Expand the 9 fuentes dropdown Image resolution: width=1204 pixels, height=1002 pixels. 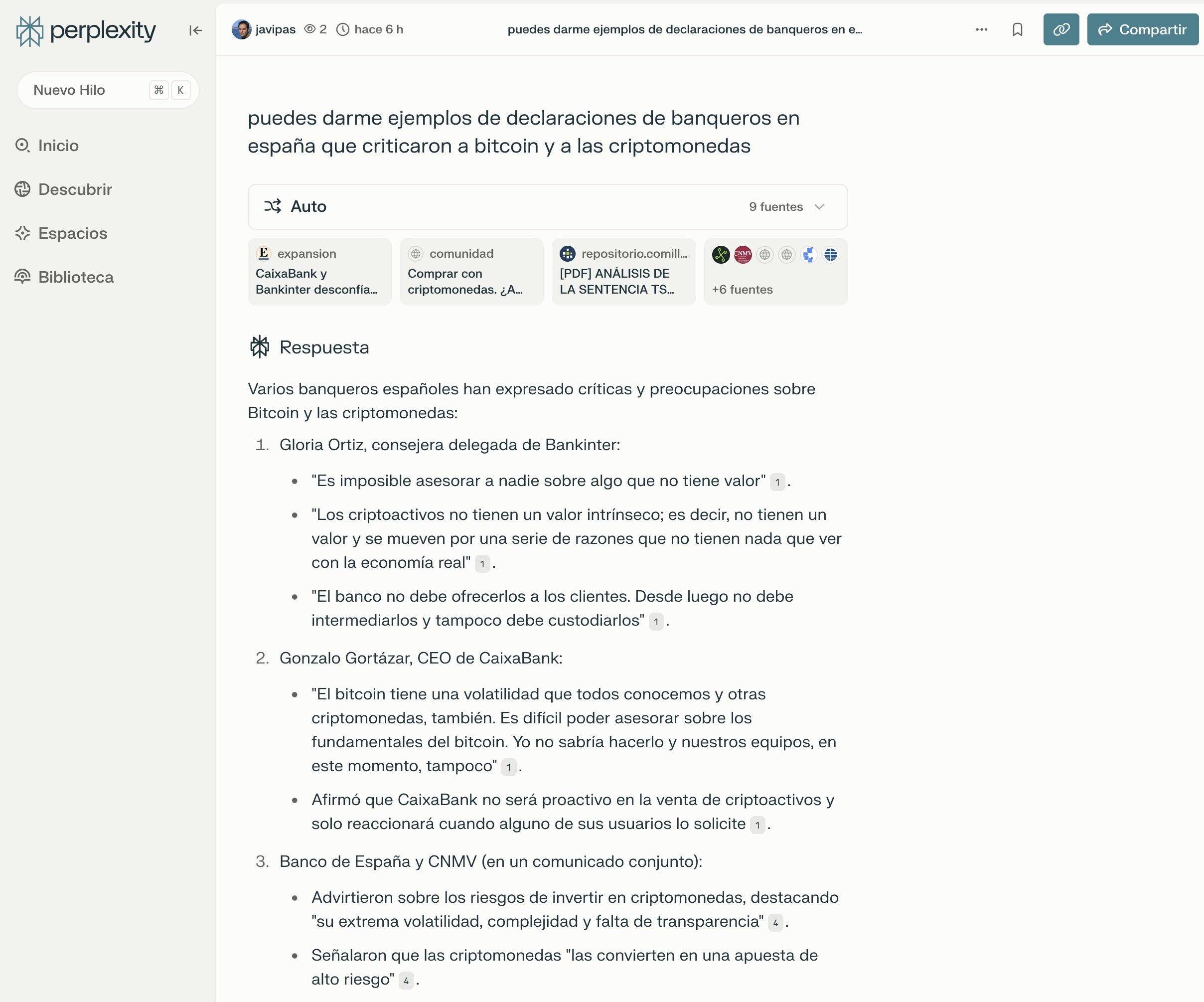[x=786, y=206]
